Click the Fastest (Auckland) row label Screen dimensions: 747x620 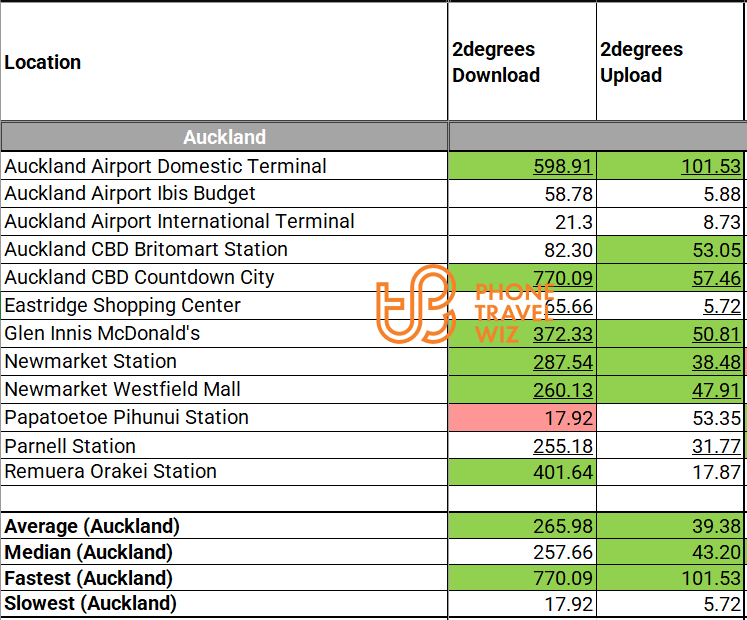coord(88,578)
